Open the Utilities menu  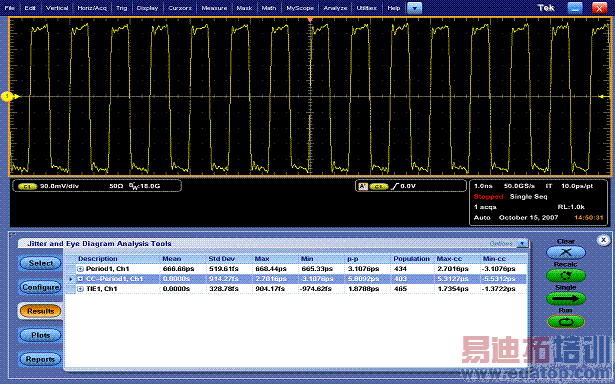[x=367, y=8]
